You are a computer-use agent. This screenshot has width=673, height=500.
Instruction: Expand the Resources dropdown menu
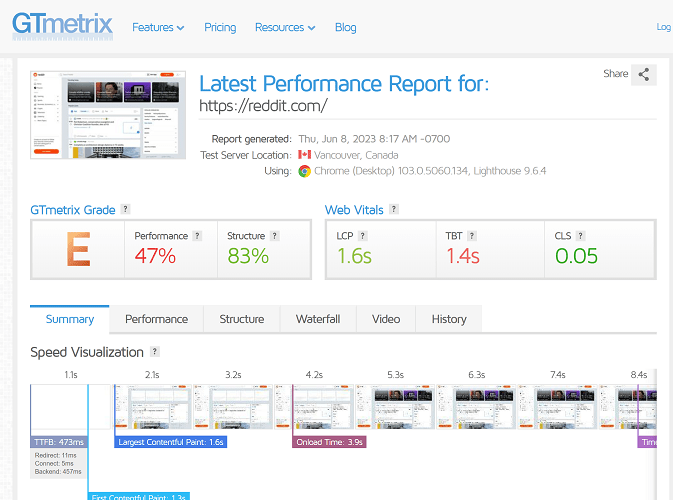285,27
